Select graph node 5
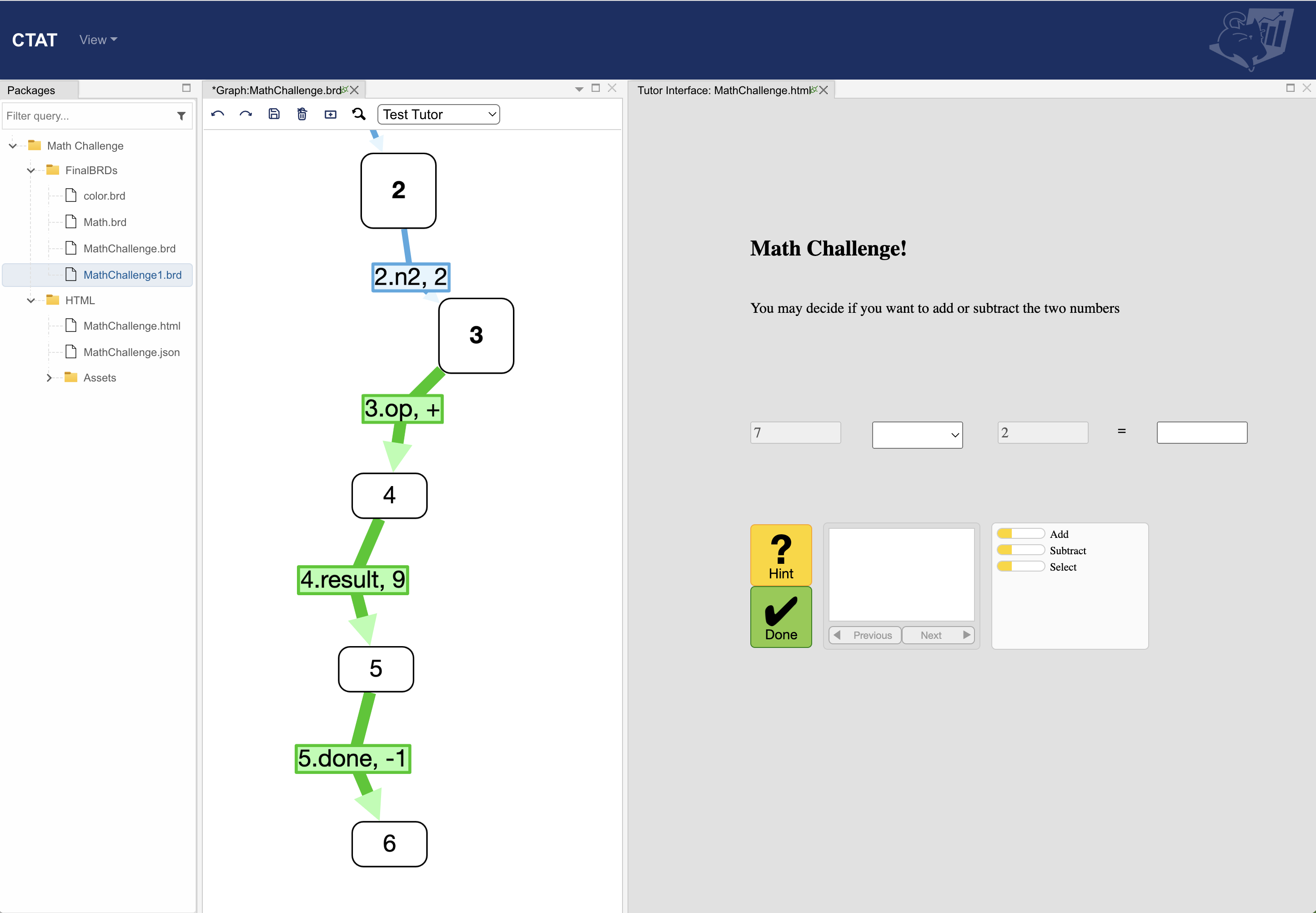Screen dimensions: 1316x913 (376, 669)
